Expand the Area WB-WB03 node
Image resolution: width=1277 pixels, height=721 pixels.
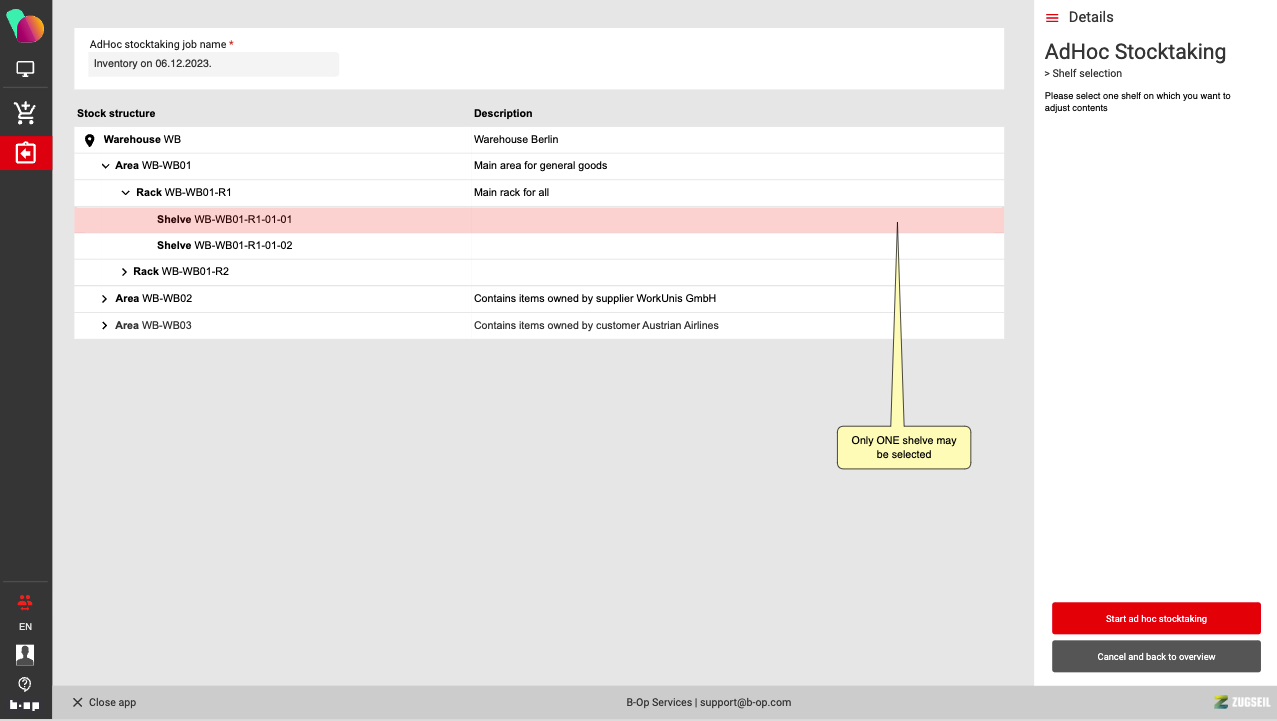tap(105, 326)
